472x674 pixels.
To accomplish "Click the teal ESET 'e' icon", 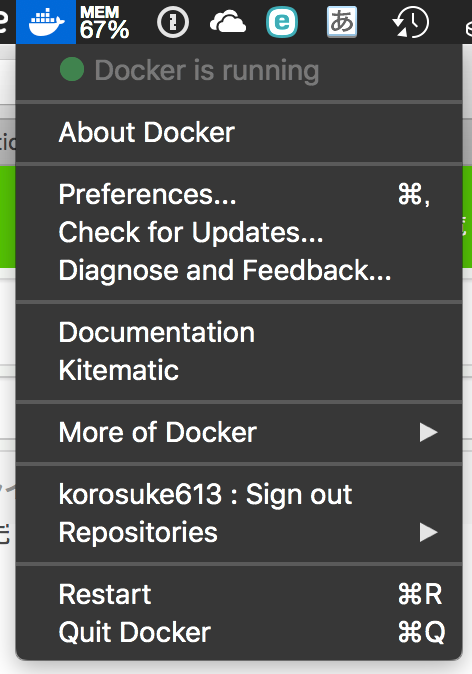I will [282, 22].
